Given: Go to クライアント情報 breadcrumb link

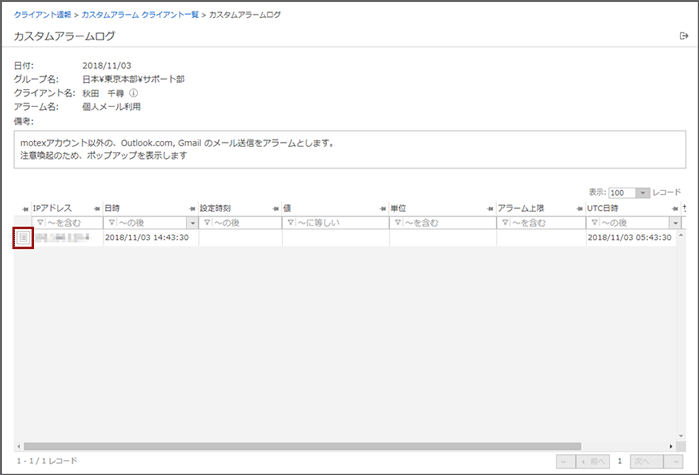Looking at the screenshot, I should [x=42, y=15].
